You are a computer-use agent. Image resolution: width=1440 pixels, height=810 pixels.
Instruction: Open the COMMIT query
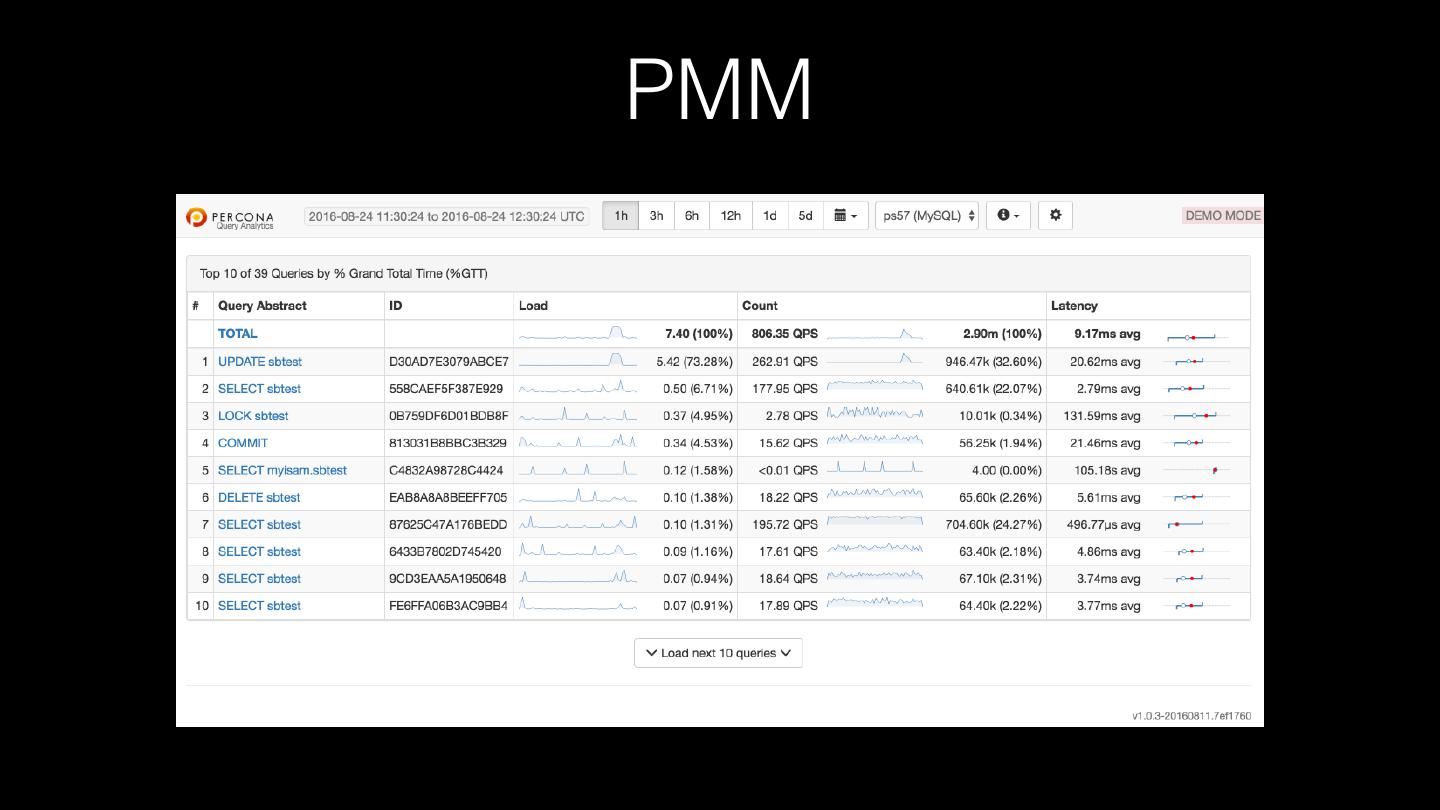pos(243,442)
